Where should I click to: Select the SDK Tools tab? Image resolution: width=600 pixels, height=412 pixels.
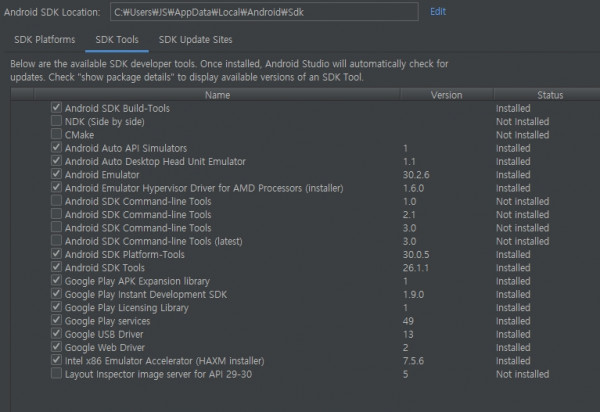click(x=117, y=40)
